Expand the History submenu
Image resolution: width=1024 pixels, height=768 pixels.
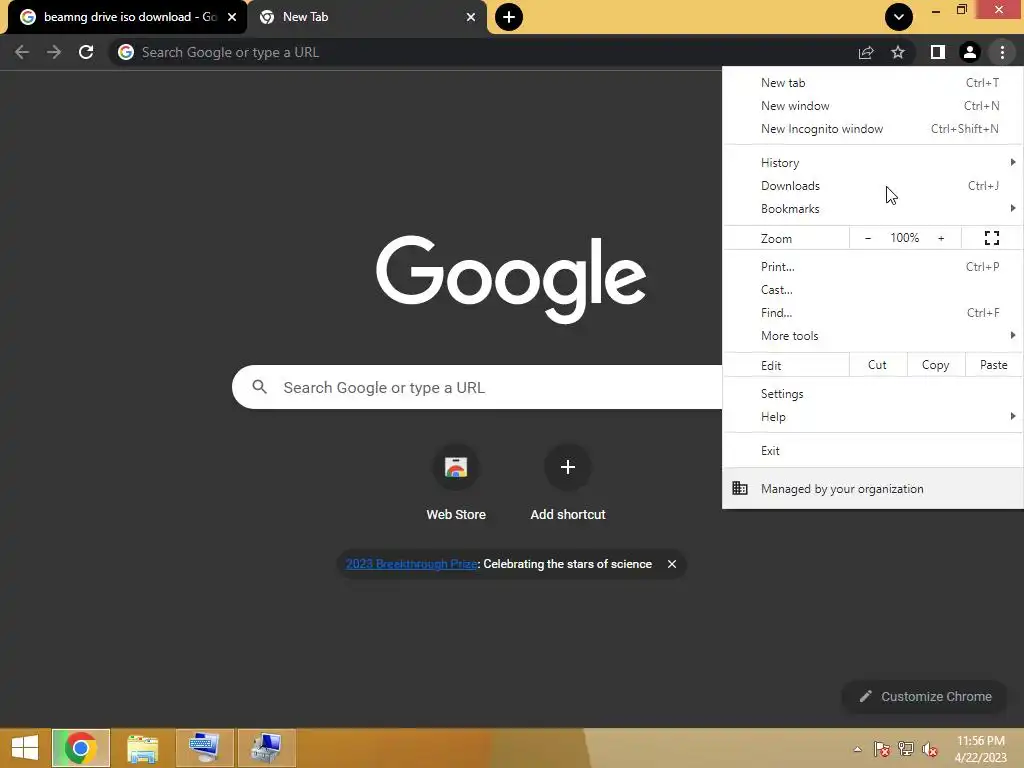(x=872, y=163)
